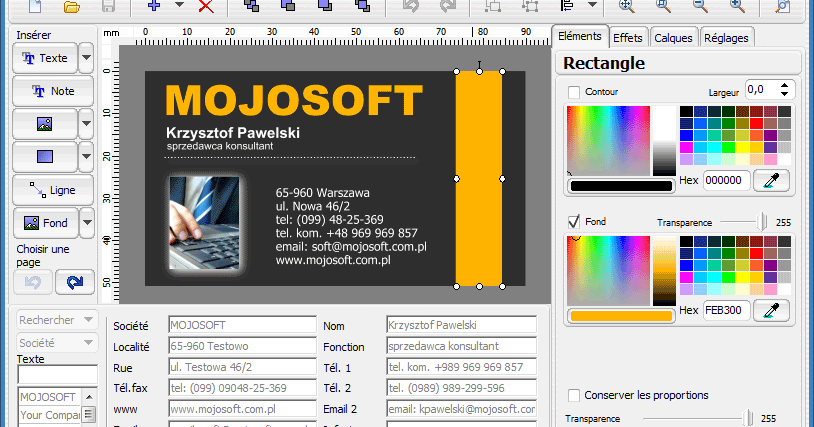Increase Largeur with the up arrow

click(x=784, y=86)
